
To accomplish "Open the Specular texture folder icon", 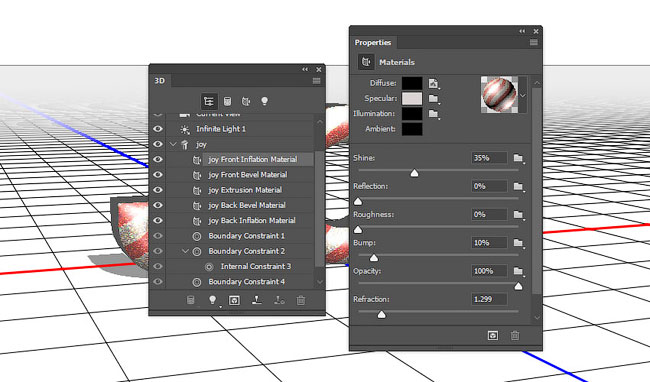I will [434, 99].
